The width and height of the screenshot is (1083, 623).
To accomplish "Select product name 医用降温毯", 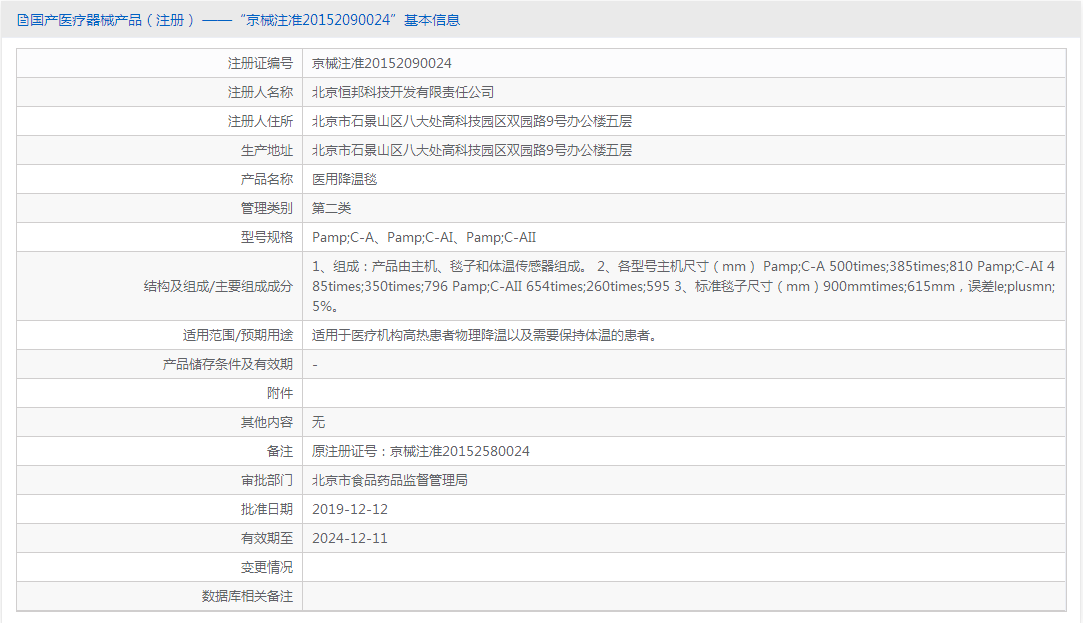I will tap(345, 180).
